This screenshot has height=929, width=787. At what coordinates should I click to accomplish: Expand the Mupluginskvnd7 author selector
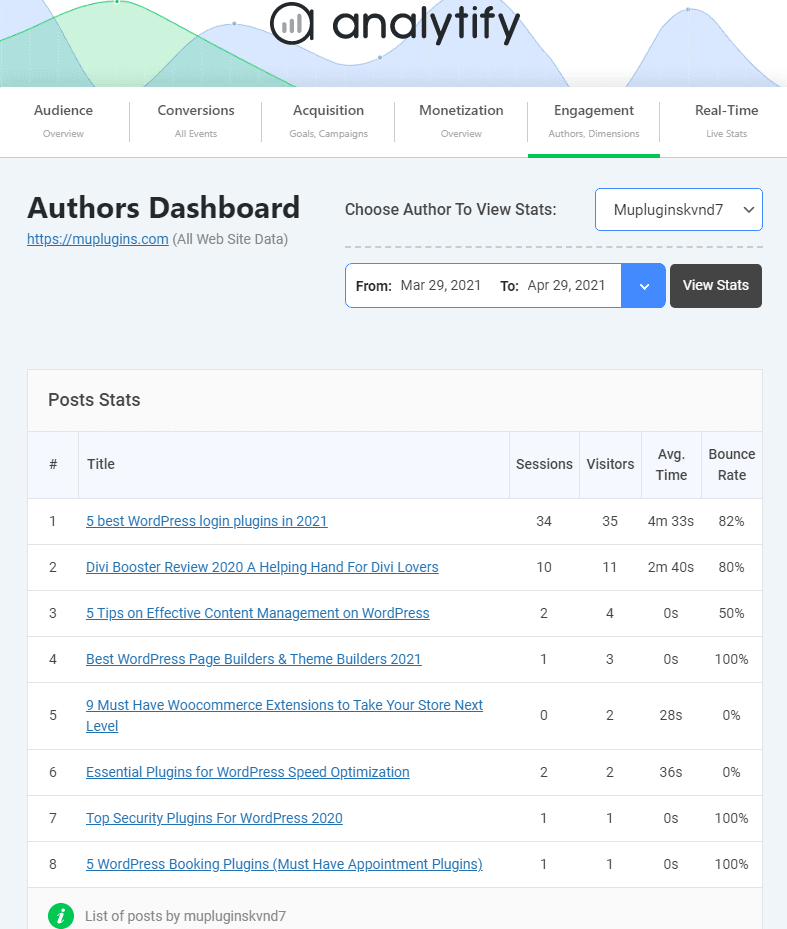point(679,210)
